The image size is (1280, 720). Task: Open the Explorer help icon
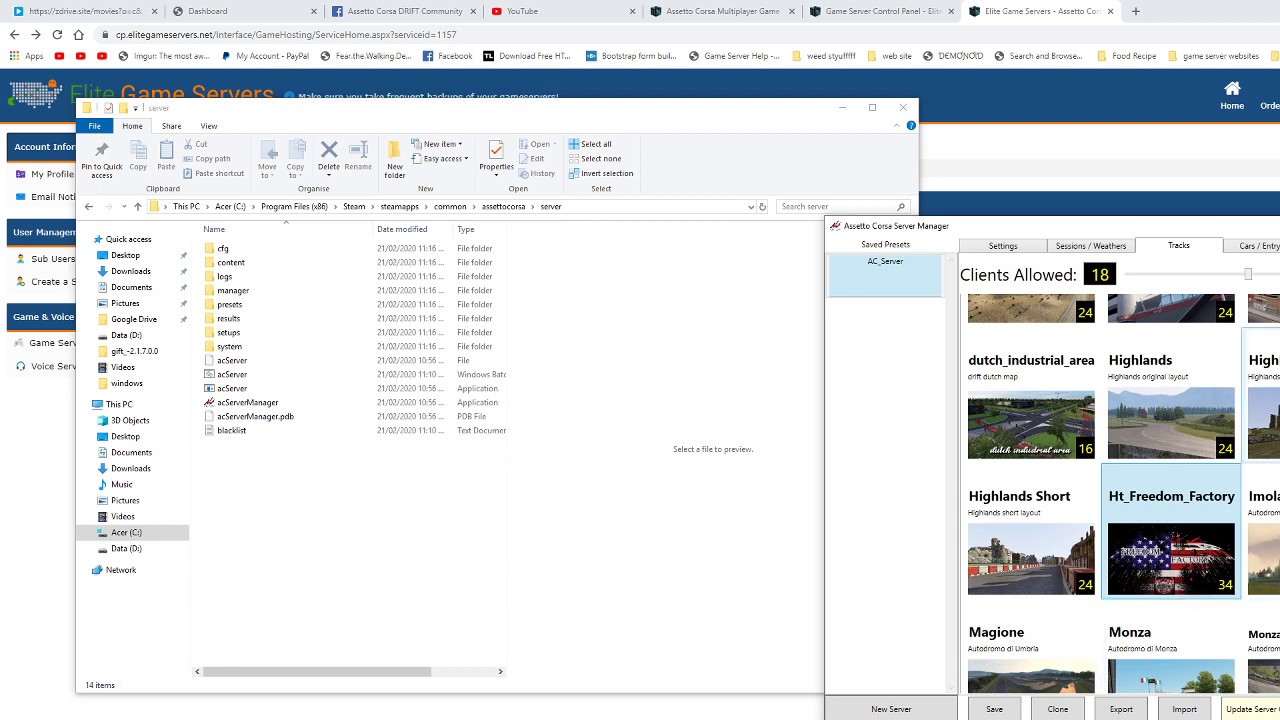coord(911,126)
